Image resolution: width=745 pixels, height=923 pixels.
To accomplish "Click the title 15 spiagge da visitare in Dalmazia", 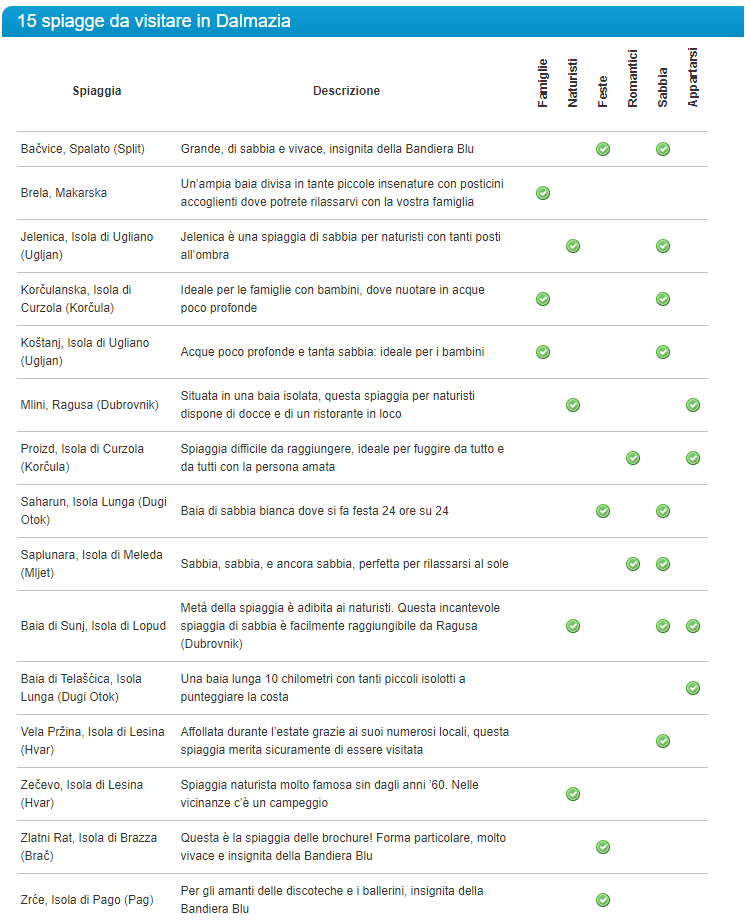I will (x=154, y=20).
